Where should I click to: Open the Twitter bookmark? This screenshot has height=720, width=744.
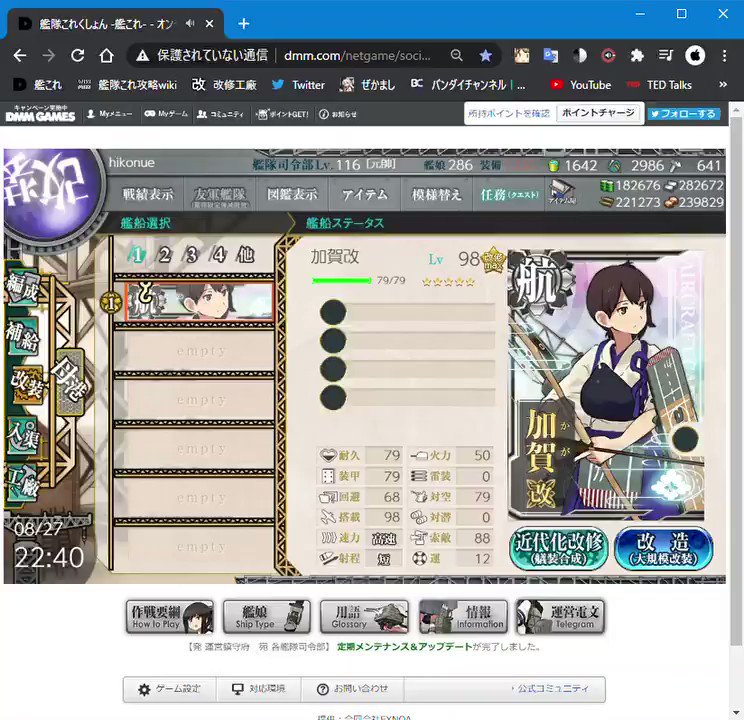[298, 85]
